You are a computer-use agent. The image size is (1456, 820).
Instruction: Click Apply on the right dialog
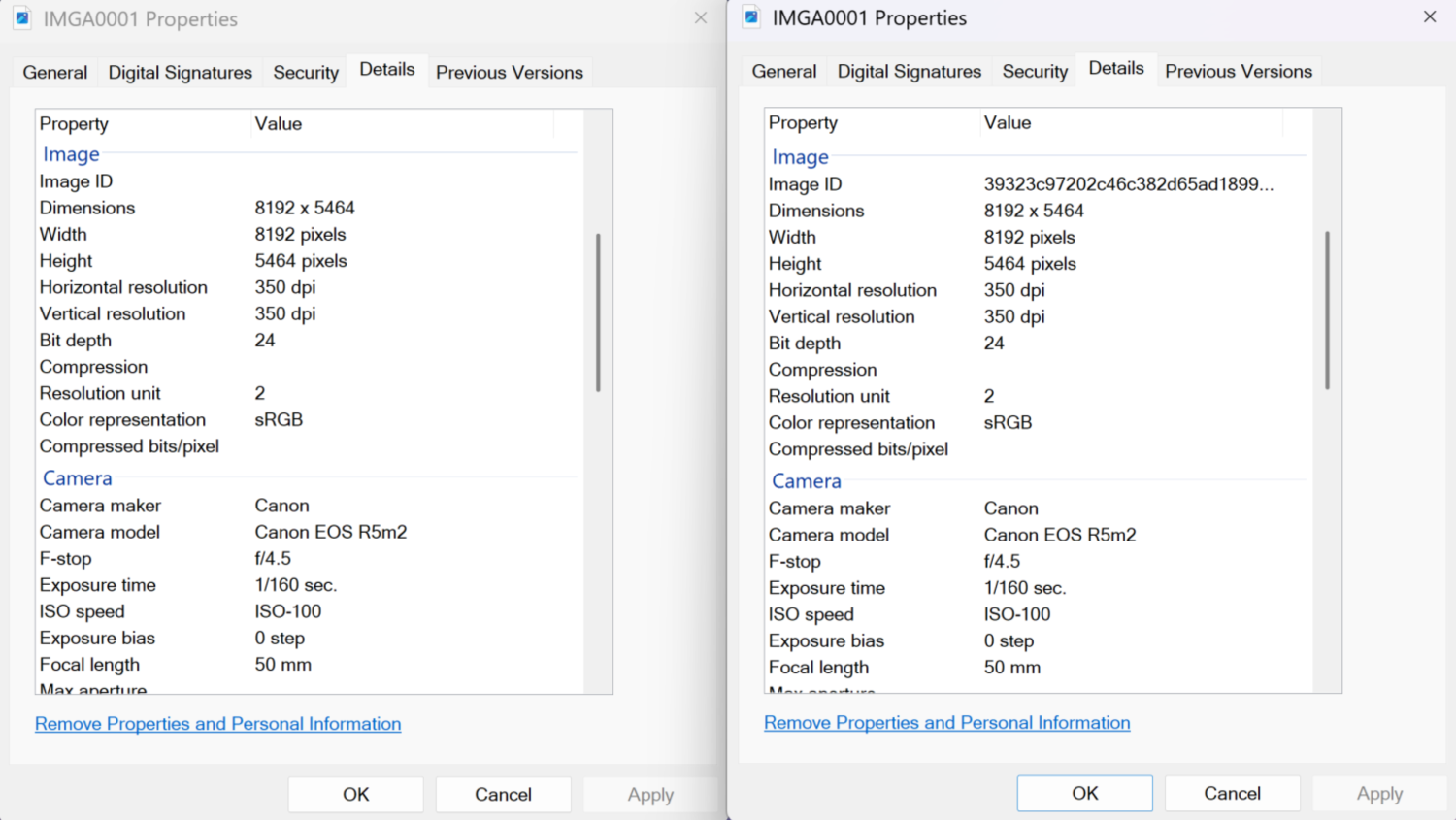1379,793
